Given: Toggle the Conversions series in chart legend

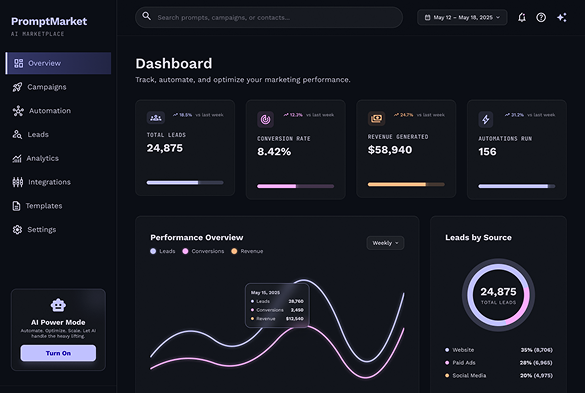Looking at the screenshot, I should [x=203, y=251].
